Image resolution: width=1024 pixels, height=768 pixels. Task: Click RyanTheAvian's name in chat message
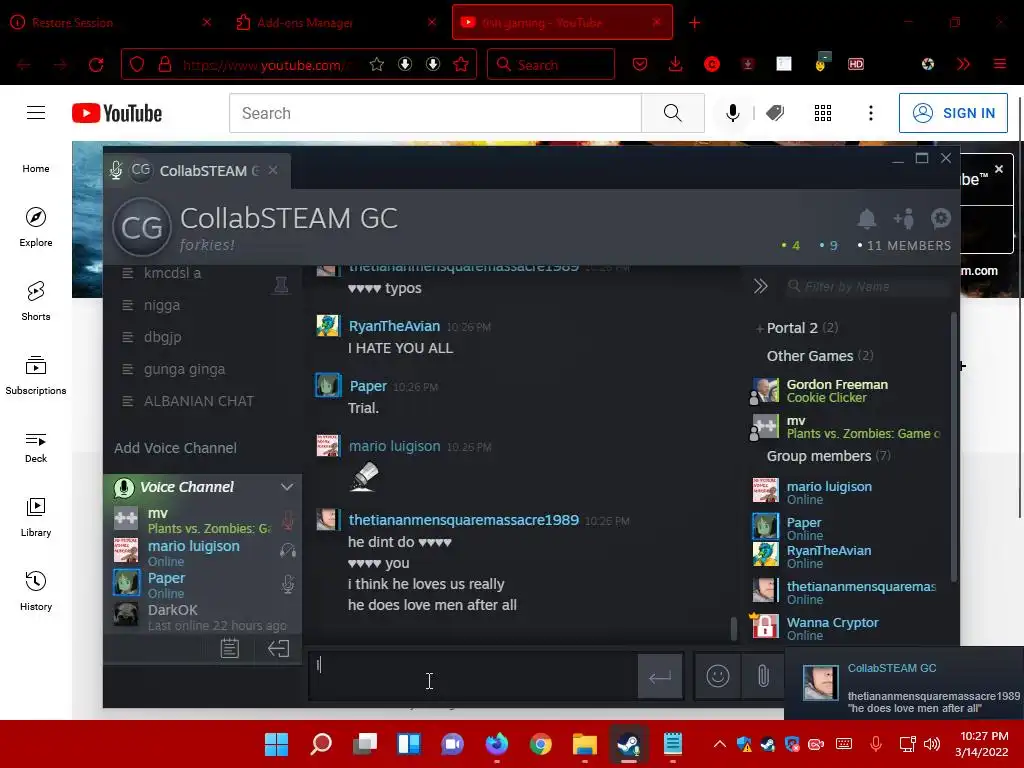pyautogui.click(x=394, y=326)
